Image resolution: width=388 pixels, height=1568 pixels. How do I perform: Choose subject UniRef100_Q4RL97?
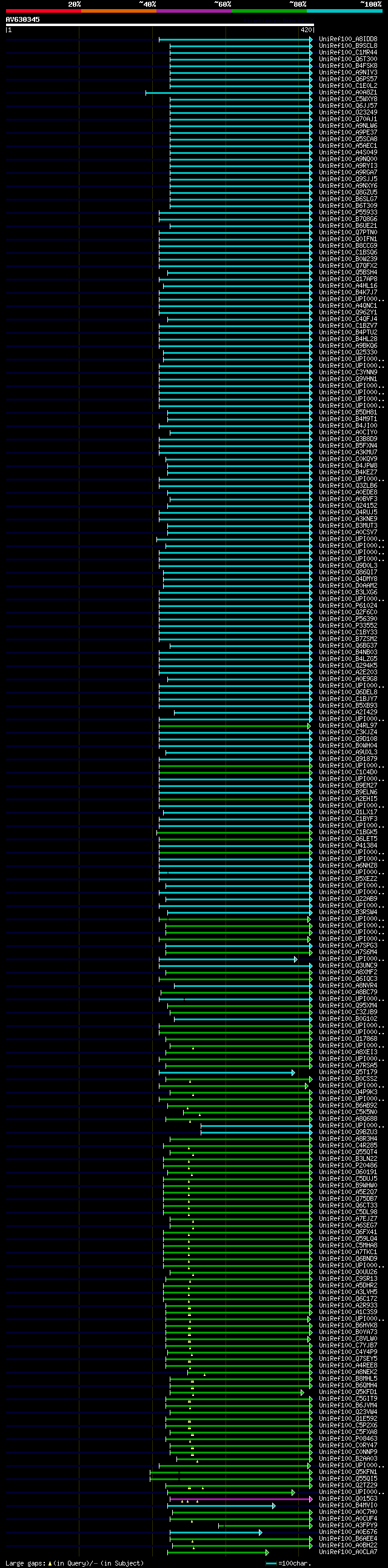click(x=348, y=726)
